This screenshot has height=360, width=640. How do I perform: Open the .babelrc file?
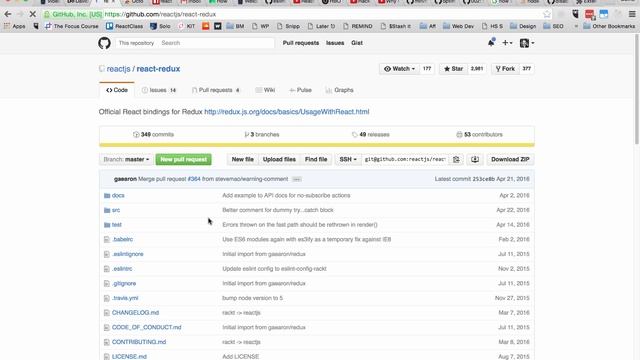[x=122, y=240]
